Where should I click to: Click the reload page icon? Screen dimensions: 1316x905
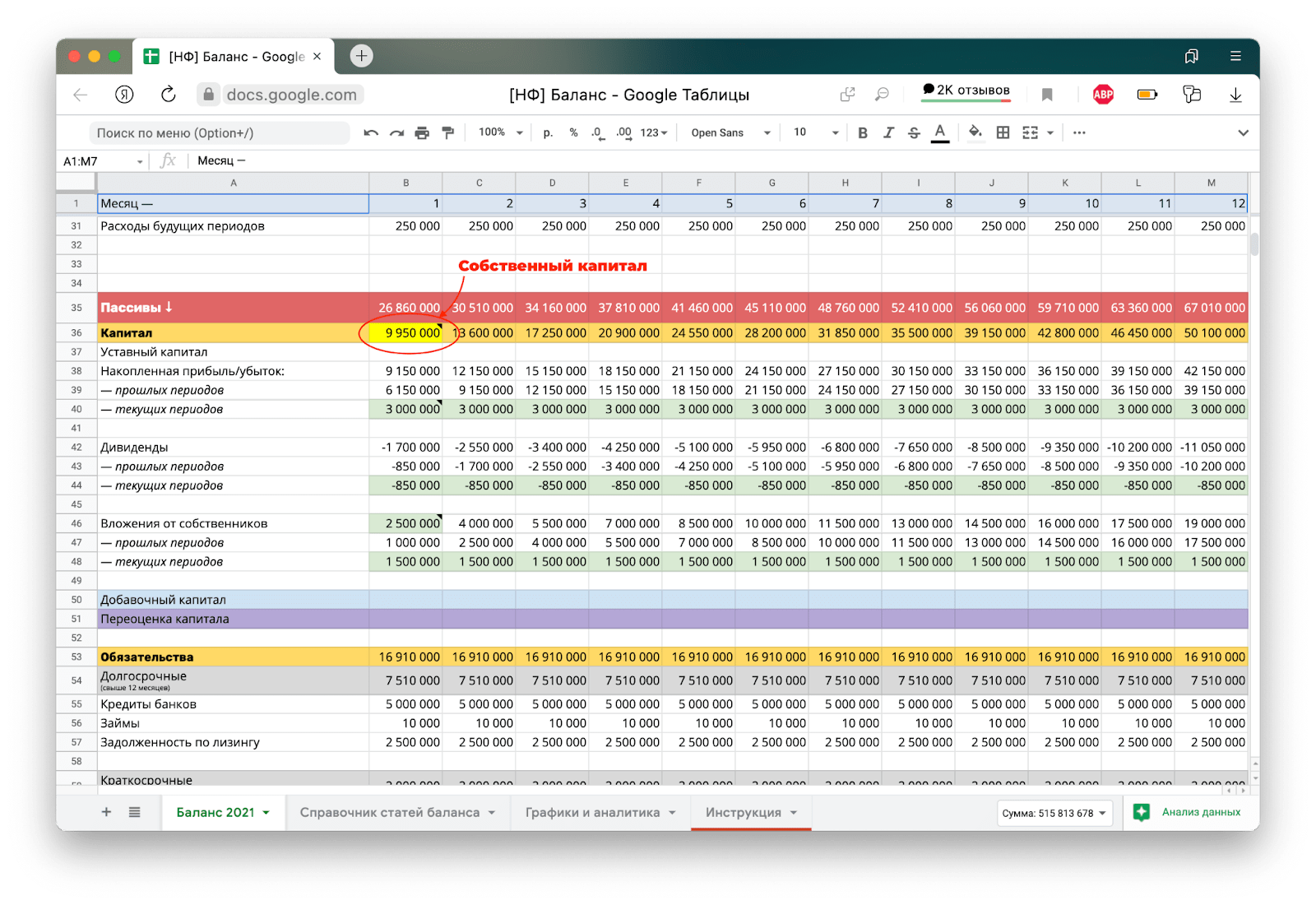[x=169, y=95]
